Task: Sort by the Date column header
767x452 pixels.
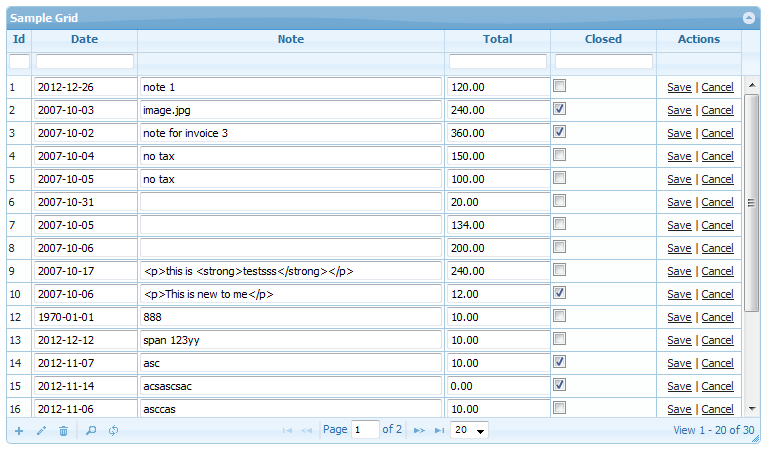Action: 84,39
